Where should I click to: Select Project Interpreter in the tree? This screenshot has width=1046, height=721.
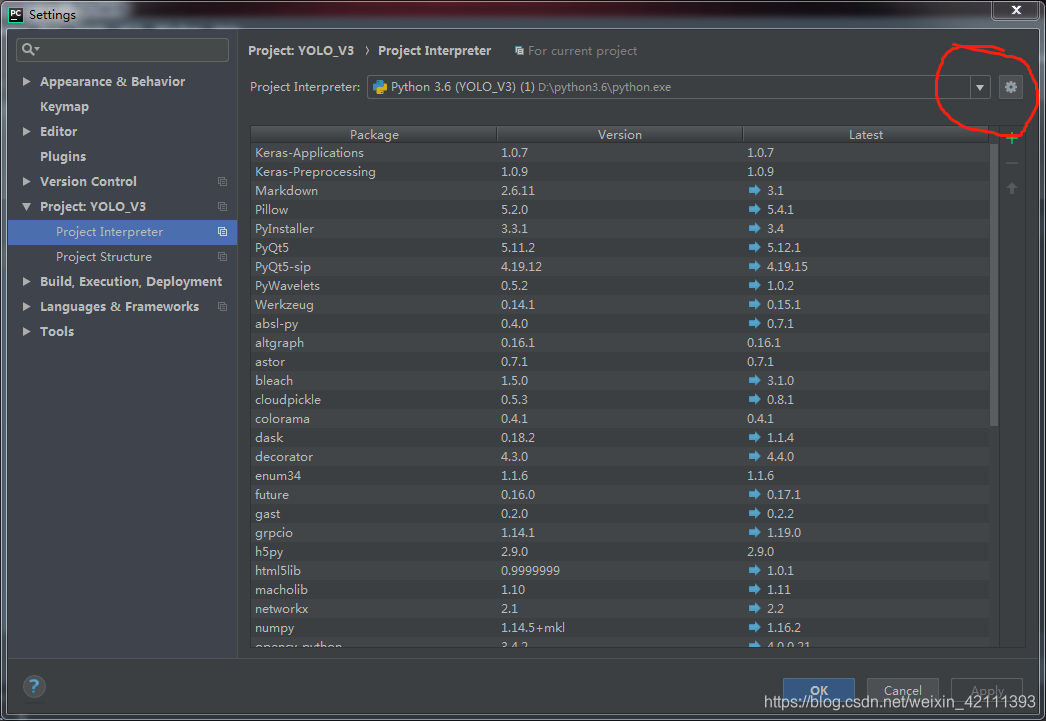click(122, 232)
